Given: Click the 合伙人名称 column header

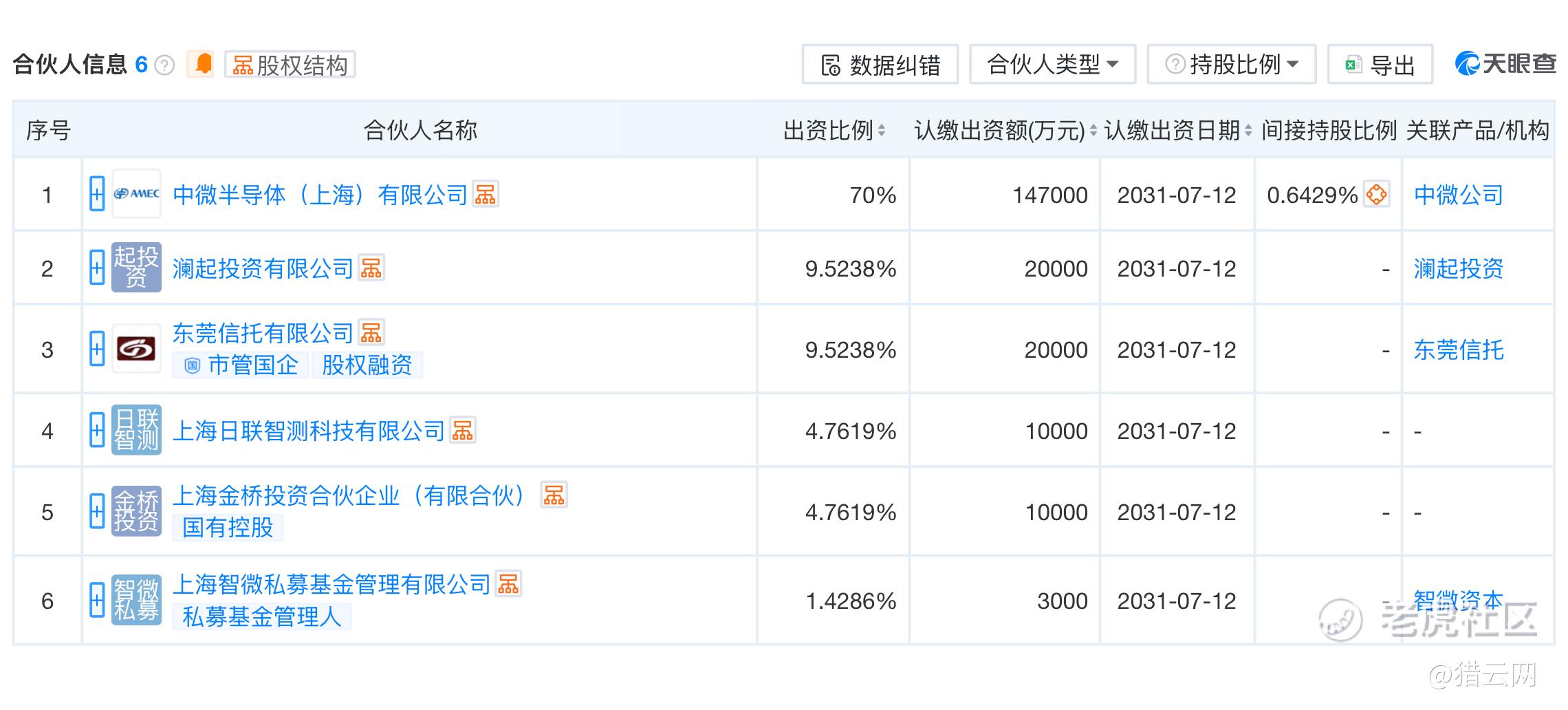Looking at the screenshot, I should pyautogui.click(x=420, y=130).
